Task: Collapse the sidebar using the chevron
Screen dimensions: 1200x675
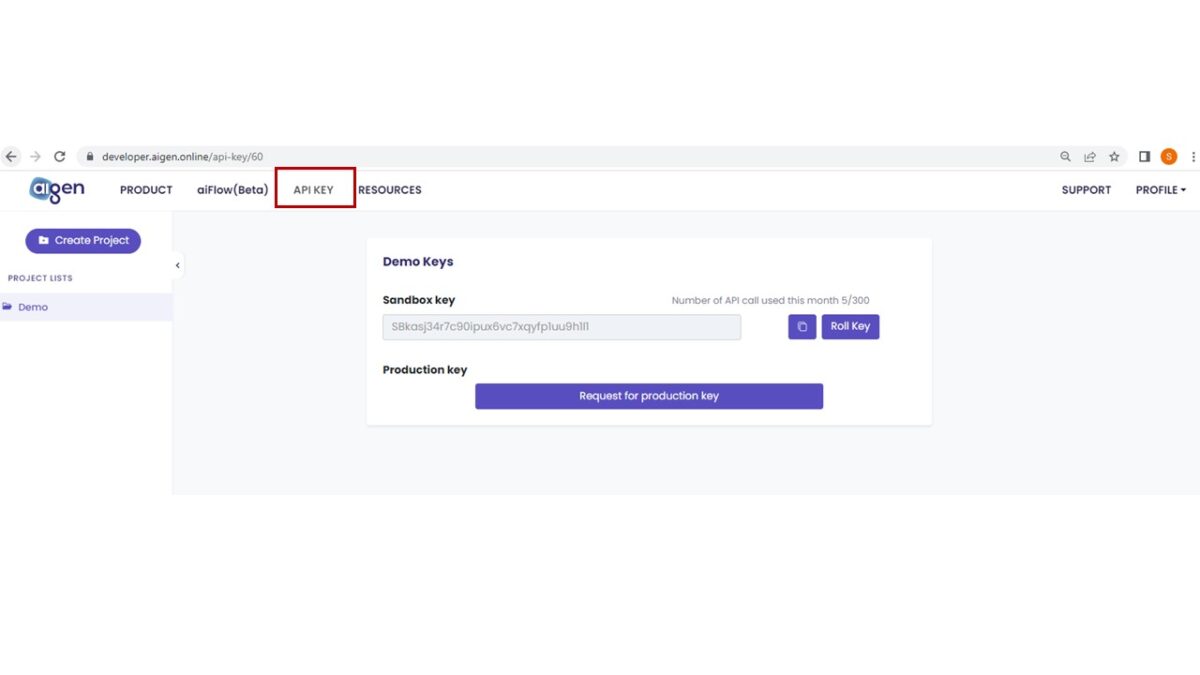Action: [x=178, y=265]
